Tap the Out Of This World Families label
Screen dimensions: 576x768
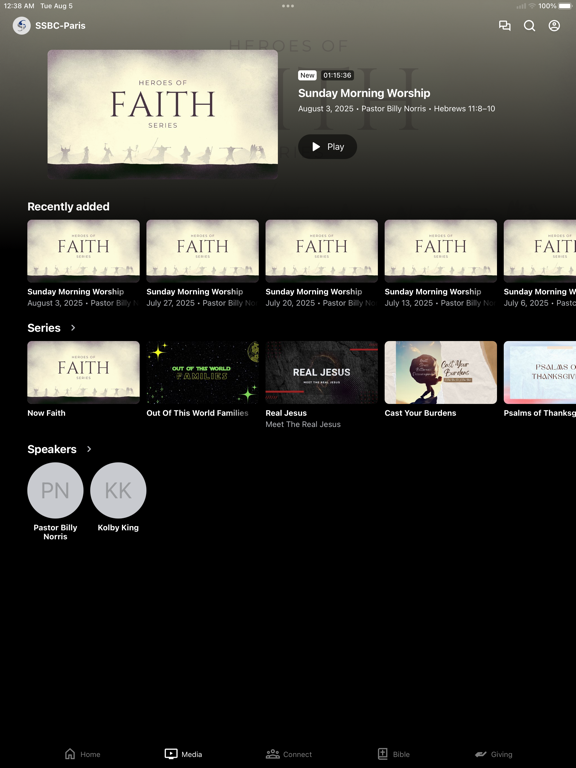click(197, 413)
